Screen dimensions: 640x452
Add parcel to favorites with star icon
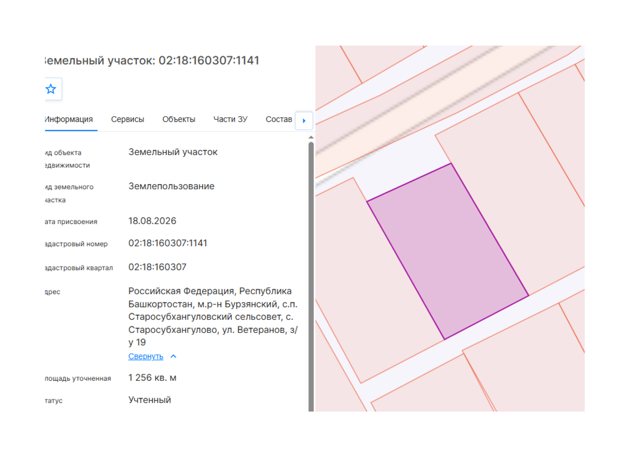pyautogui.click(x=51, y=89)
